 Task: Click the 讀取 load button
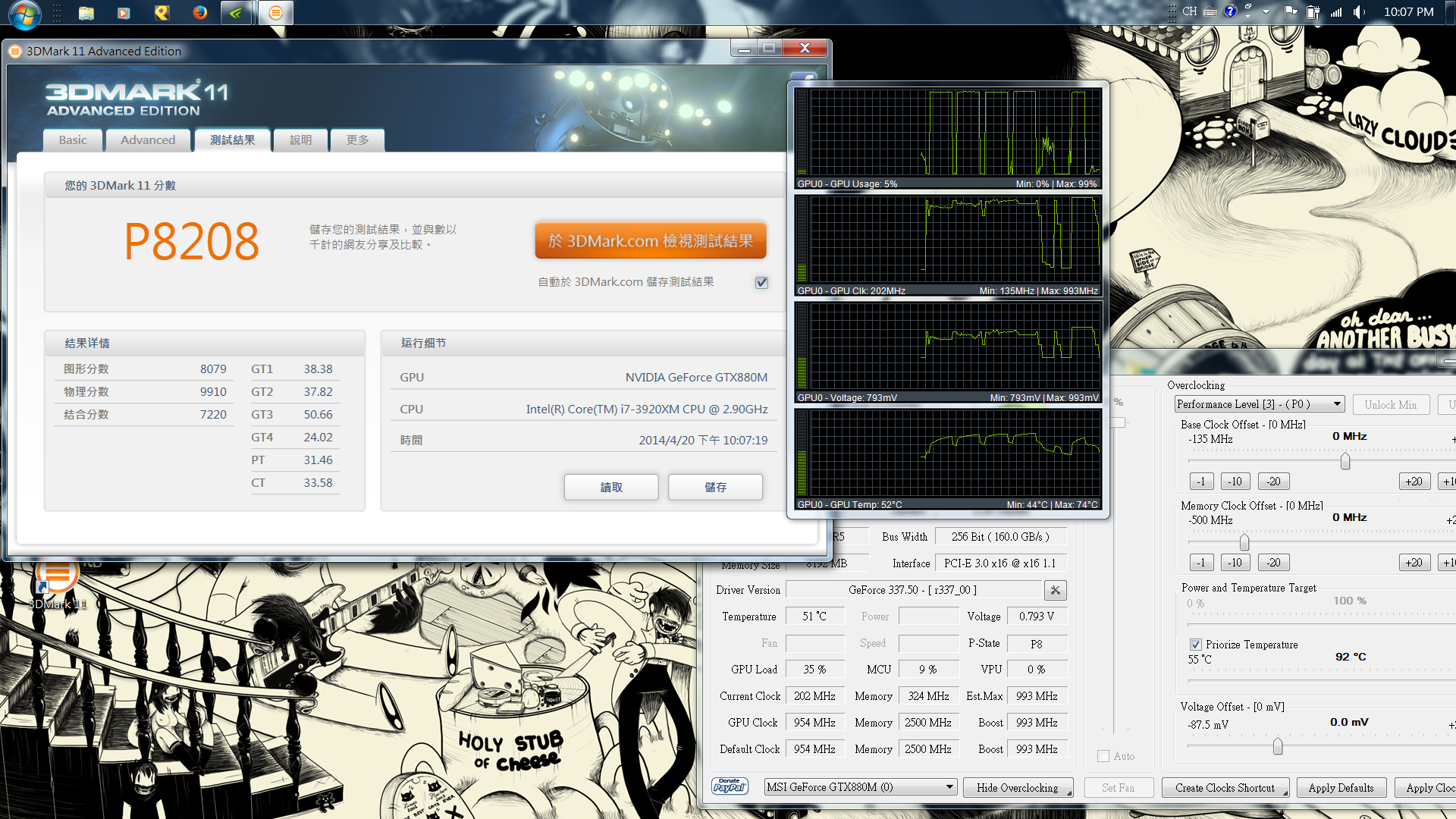(611, 488)
